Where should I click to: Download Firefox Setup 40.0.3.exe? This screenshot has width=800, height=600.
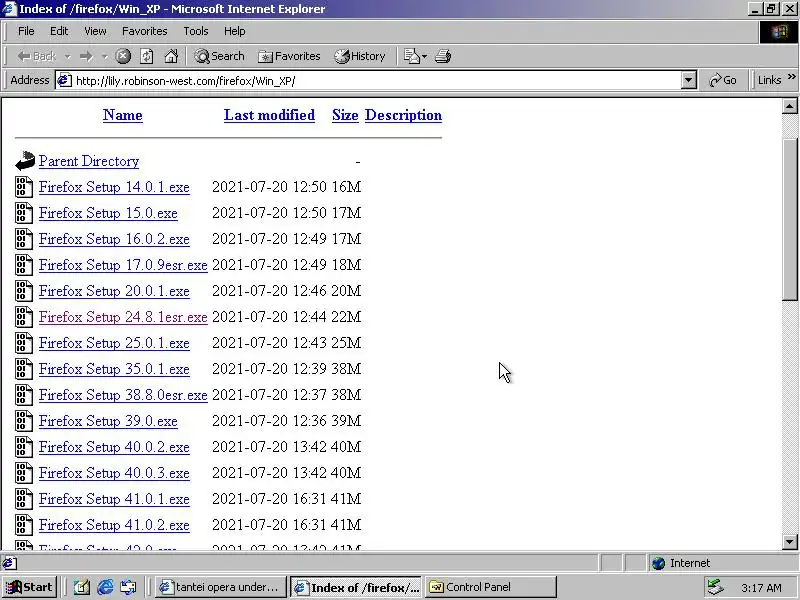[x=114, y=473]
